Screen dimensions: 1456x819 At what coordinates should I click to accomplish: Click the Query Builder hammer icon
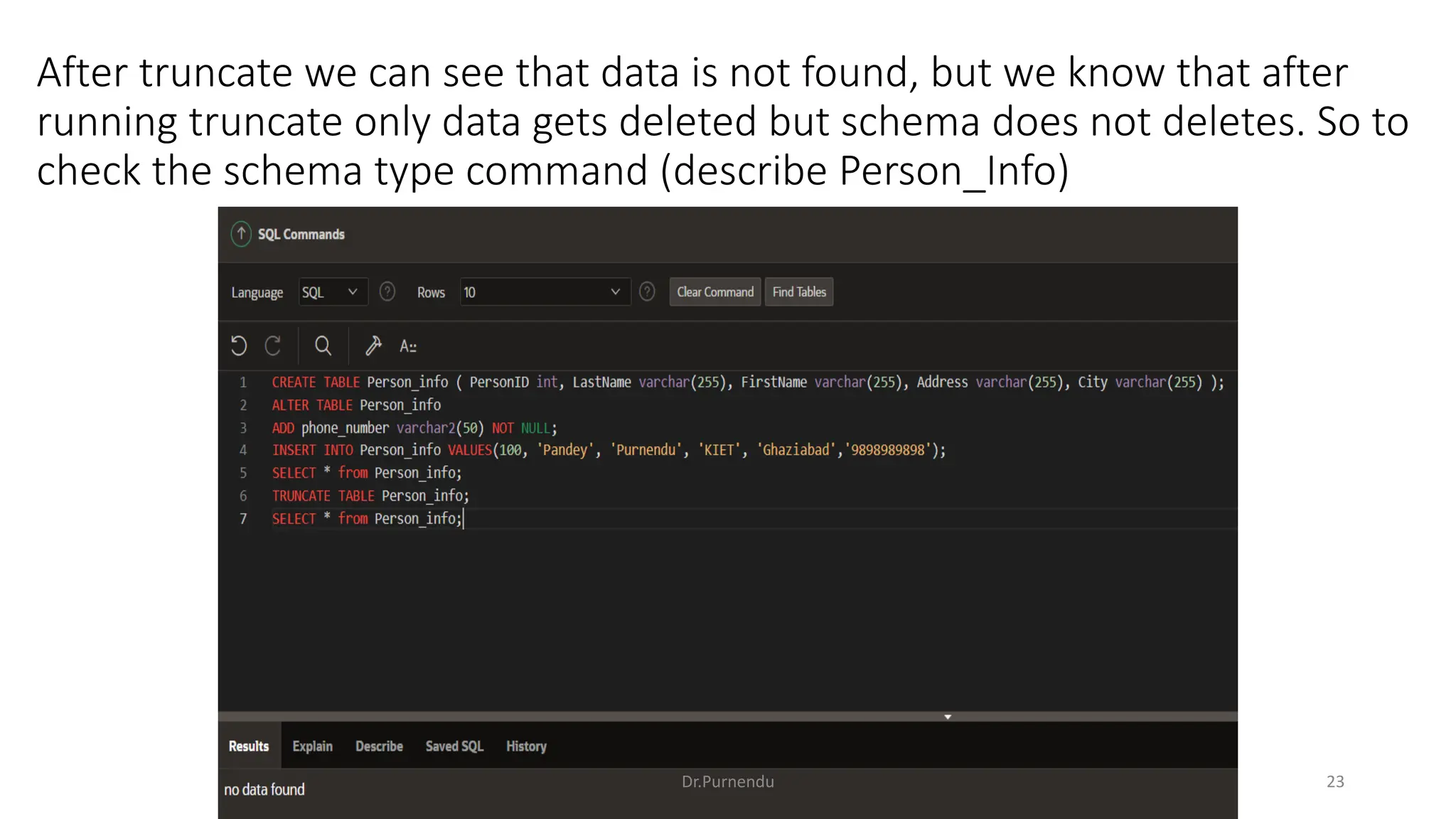pos(373,346)
